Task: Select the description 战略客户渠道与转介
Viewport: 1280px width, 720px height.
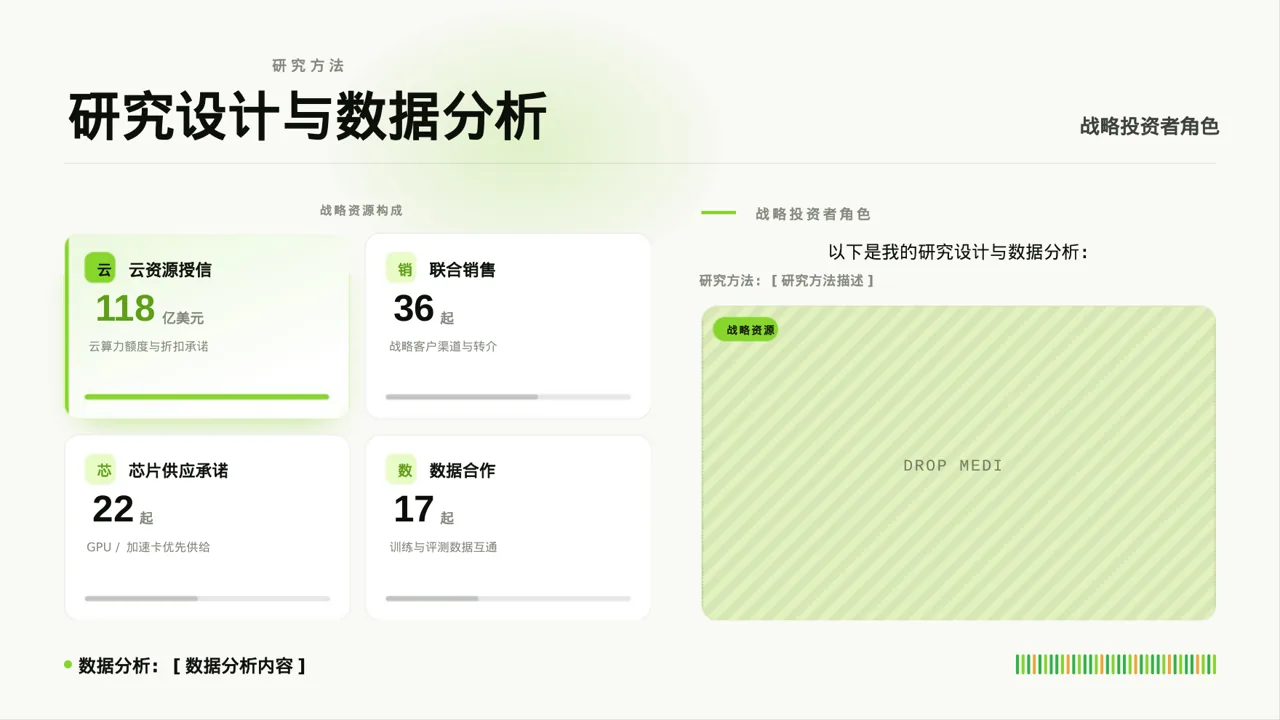Action: (443, 346)
